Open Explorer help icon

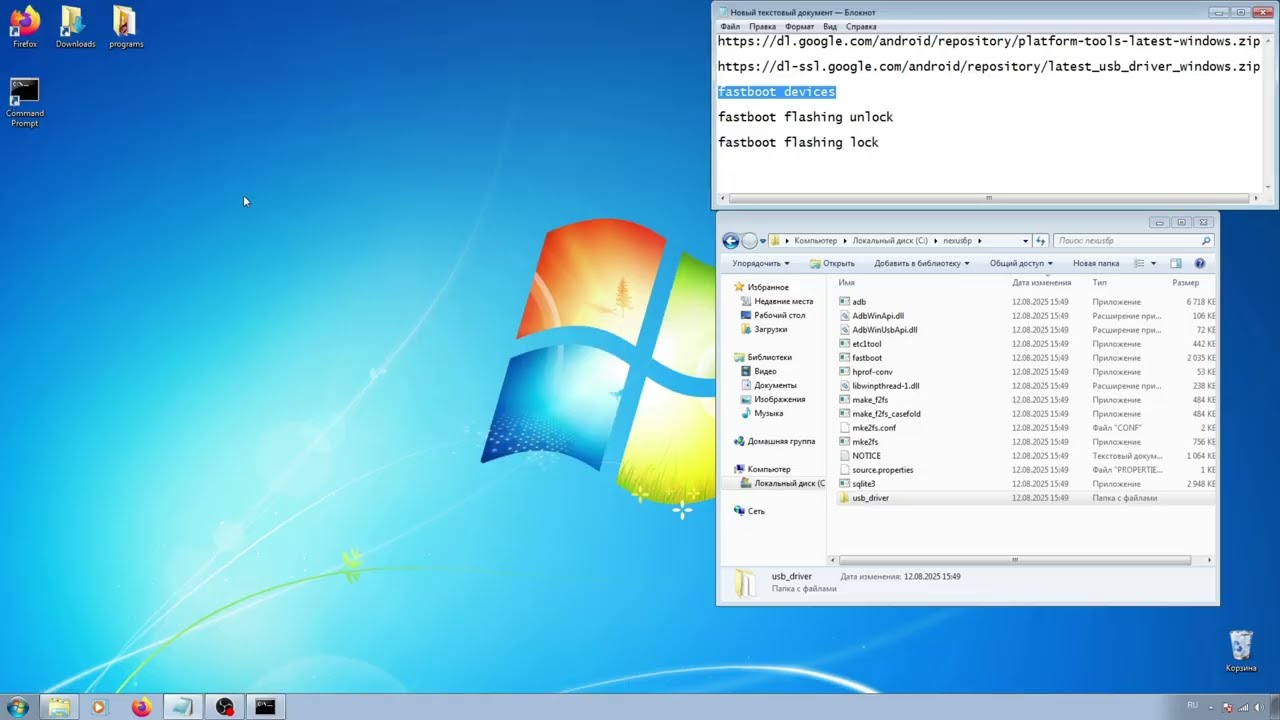[x=1200, y=263]
